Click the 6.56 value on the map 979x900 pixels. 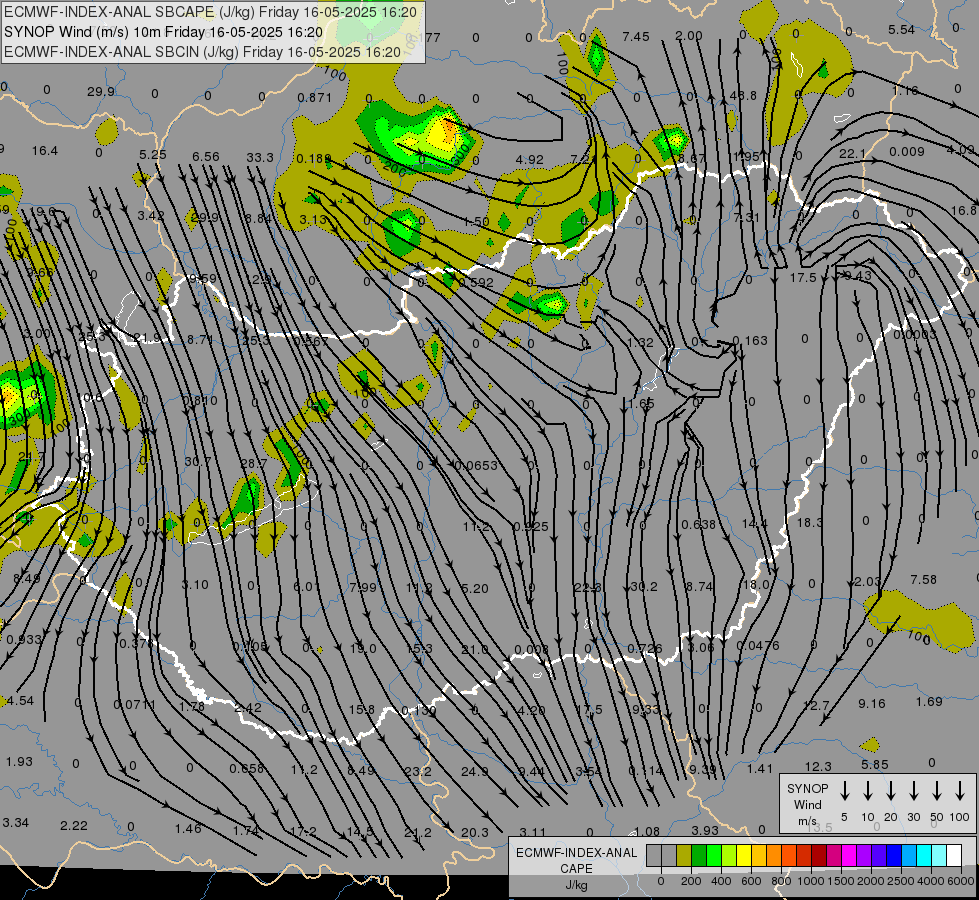(x=205, y=156)
